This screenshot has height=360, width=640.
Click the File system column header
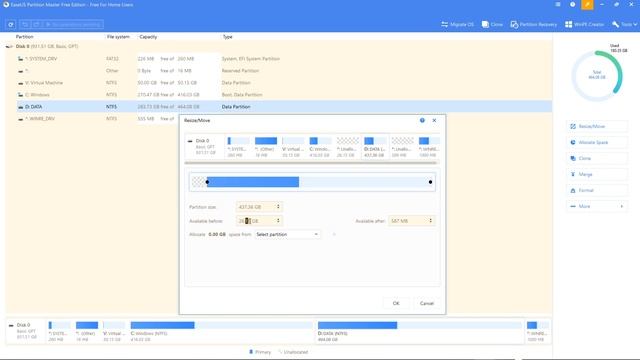coord(118,37)
